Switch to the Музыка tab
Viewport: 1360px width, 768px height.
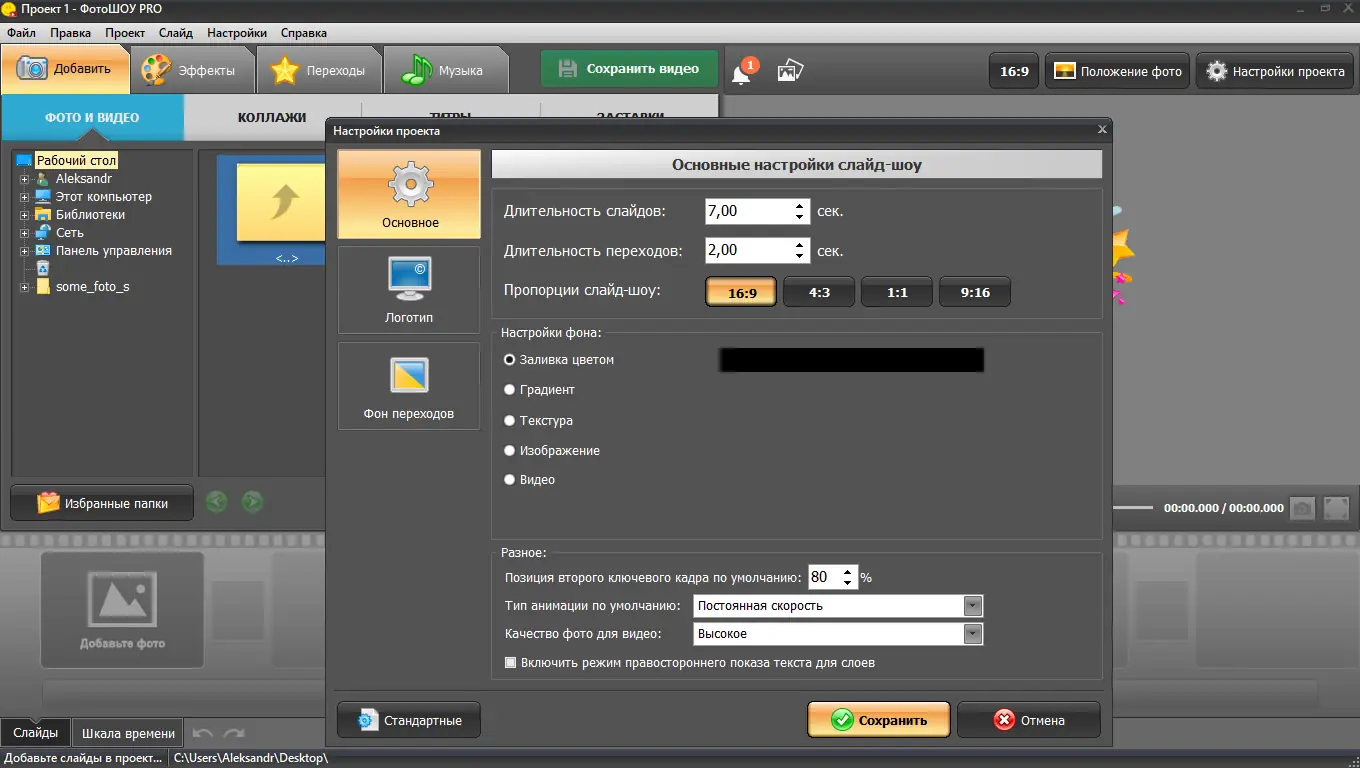(446, 70)
